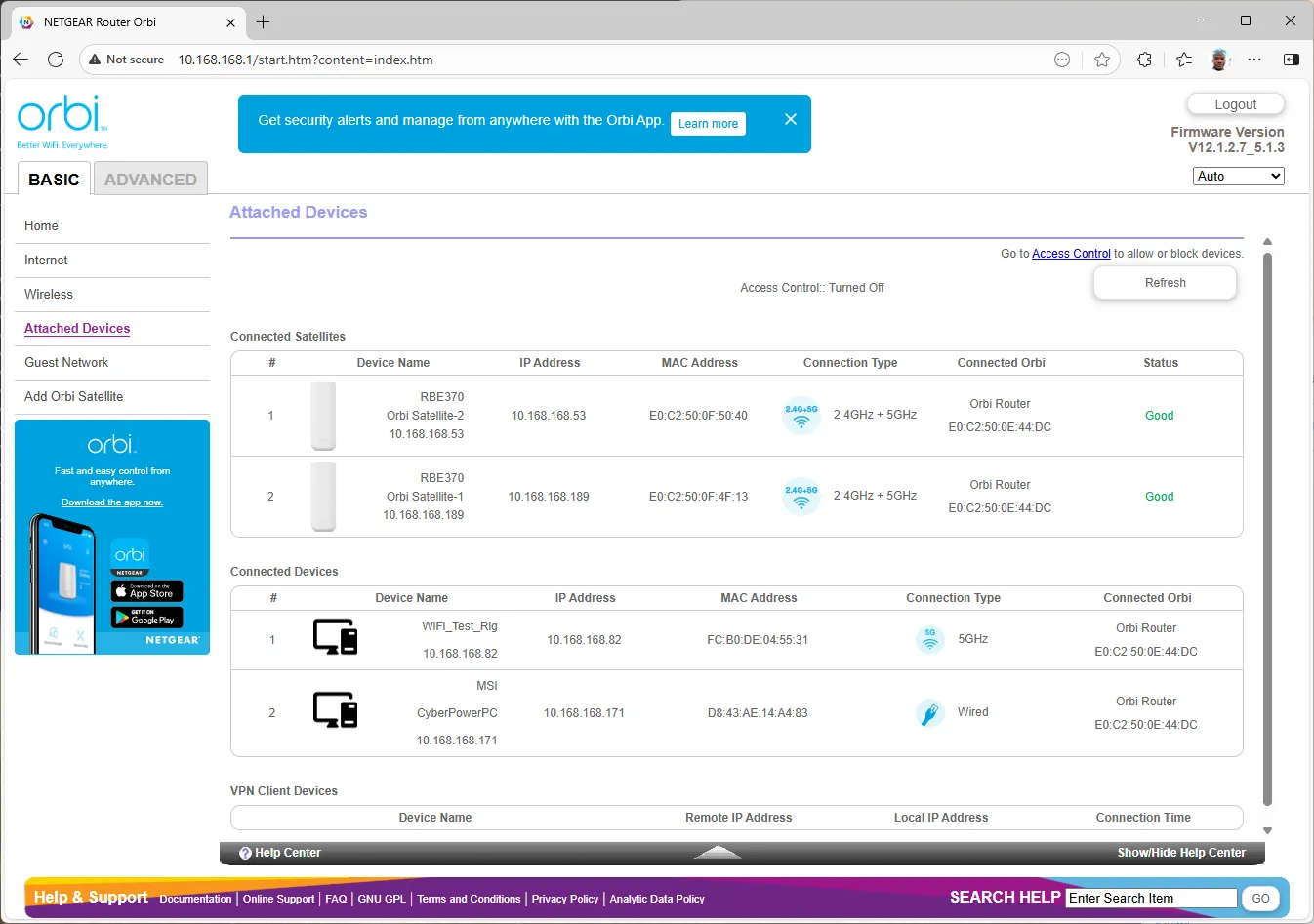
Task: Click the App Store download badge
Action: pyautogui.click(x=146, y=591)
